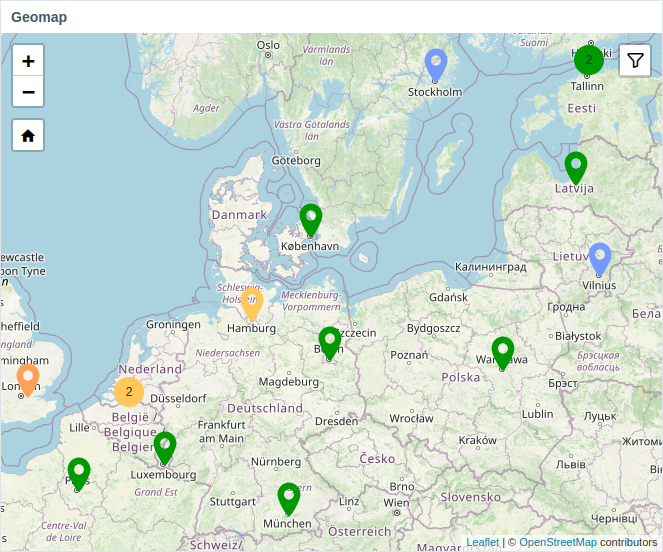Click the green marker at Berlin
This screenshot has width=663, height=552.
(330, 343)
